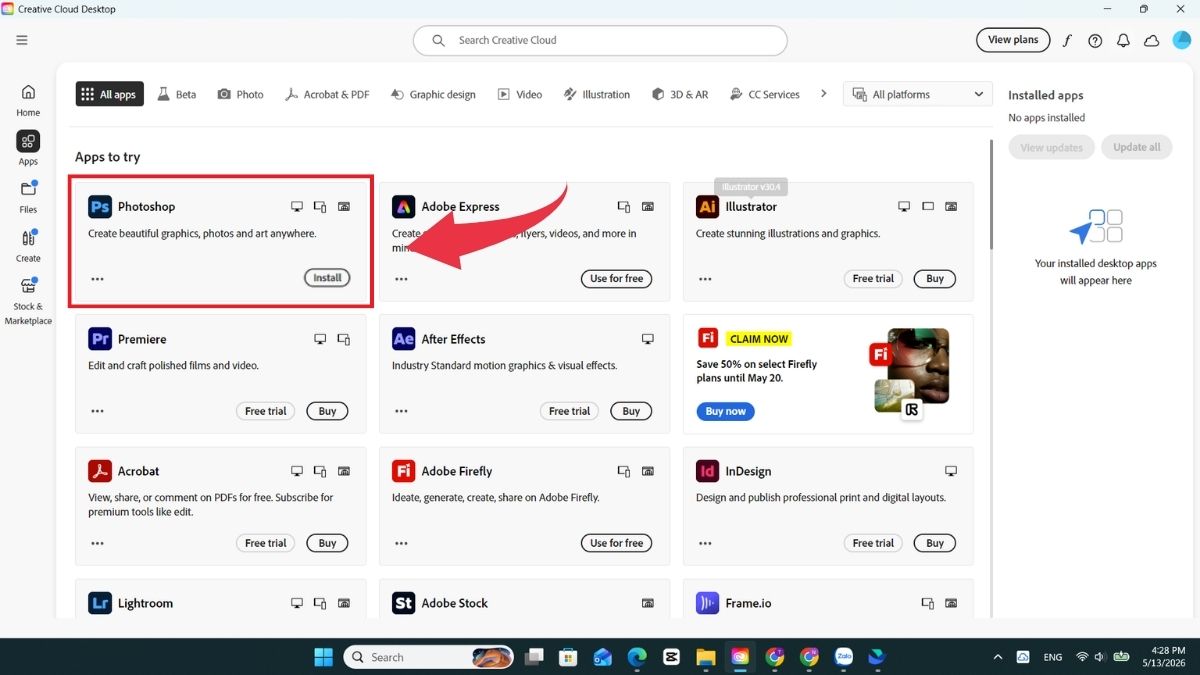Click the Frame.io app icon

[708, 602]
